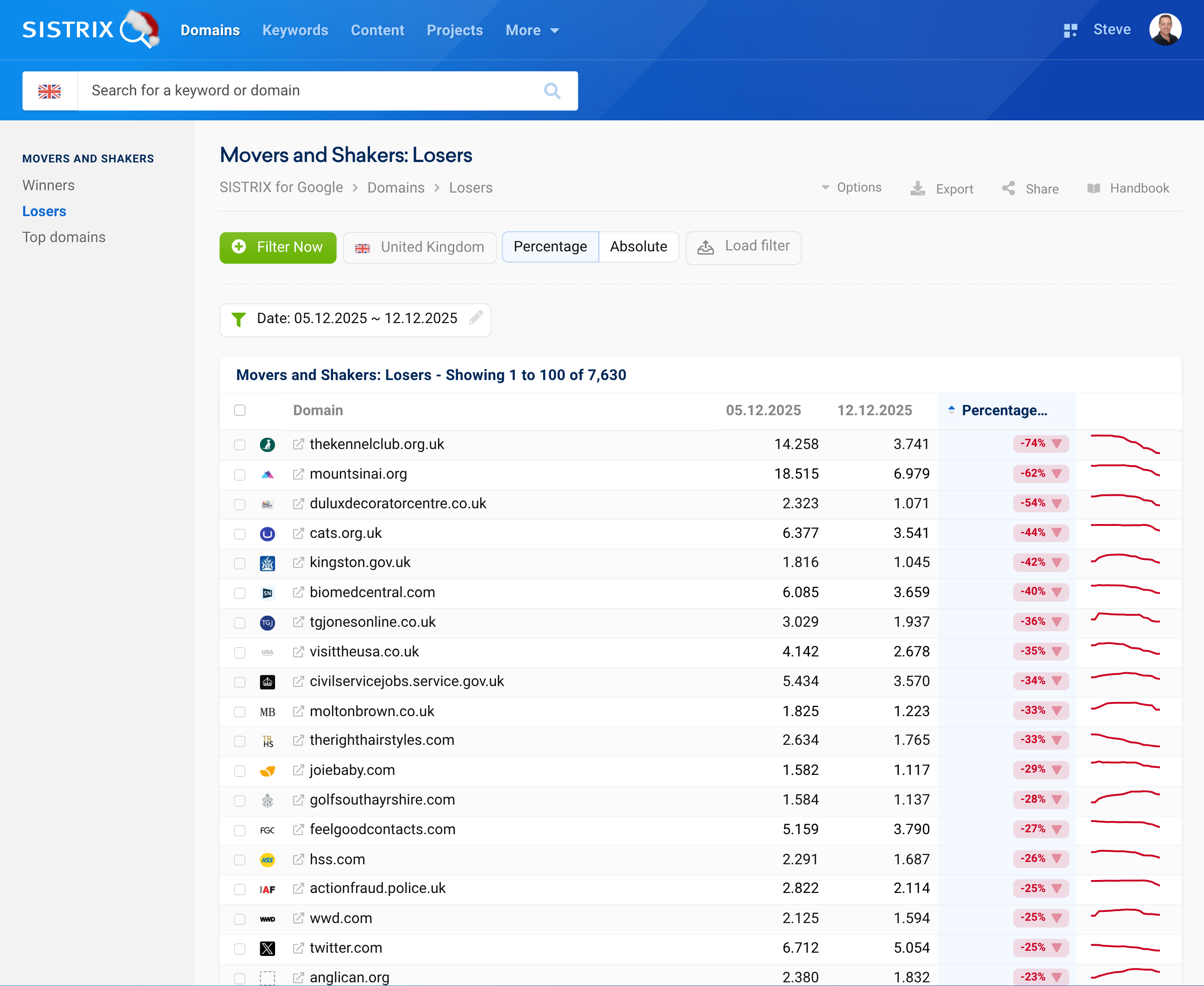Click the search magnifier icon
1204x986 pixels.
pos(552,91)
